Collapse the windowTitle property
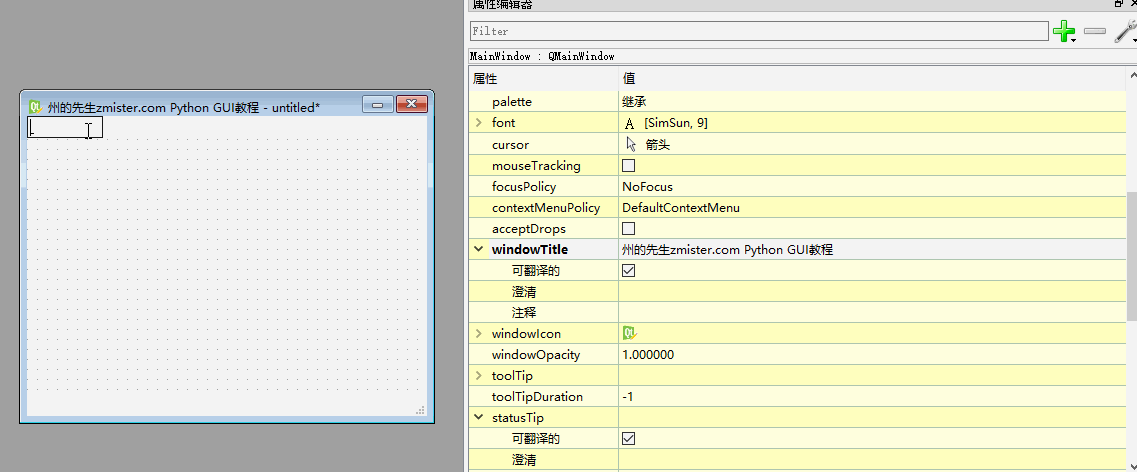This screenshot has width=1137, height=472. click(x=479, y=249)
